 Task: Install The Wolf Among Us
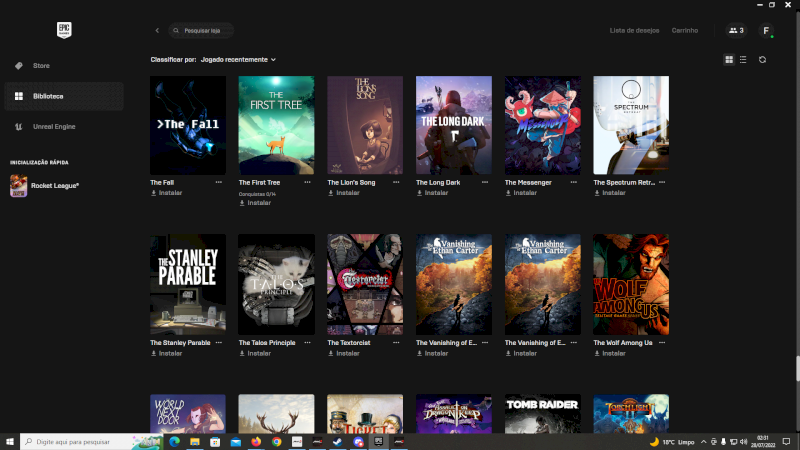point(610,353)
